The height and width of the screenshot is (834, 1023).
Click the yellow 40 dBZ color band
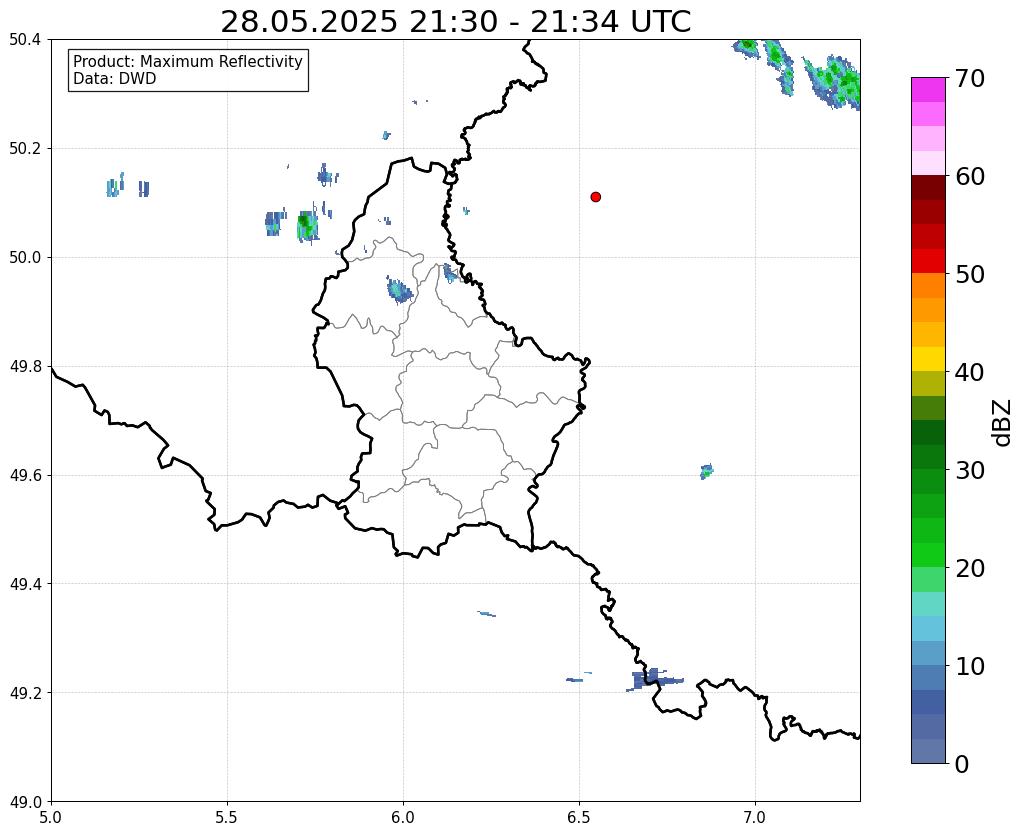(x=928, y=359)
